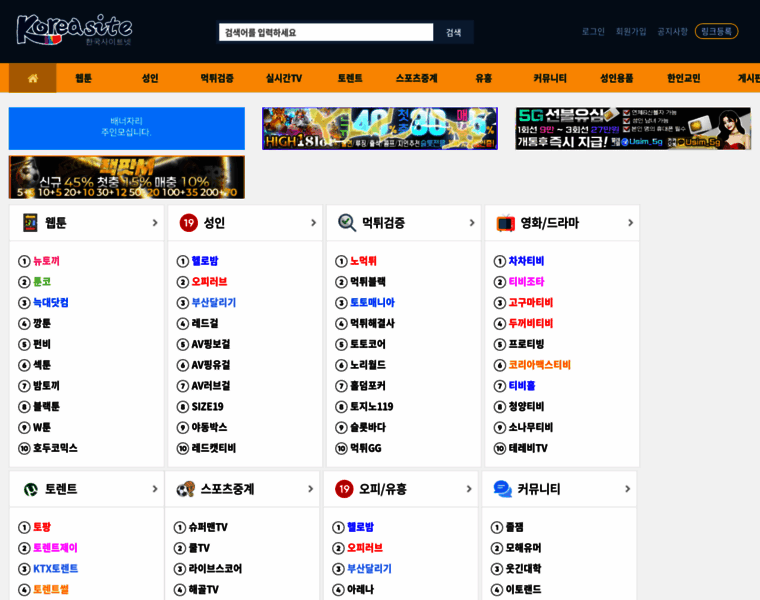Screen dimensions: 760x600
Task: Expand the 스포츠중계 section chevron arrow
Action: click(310, 489)
